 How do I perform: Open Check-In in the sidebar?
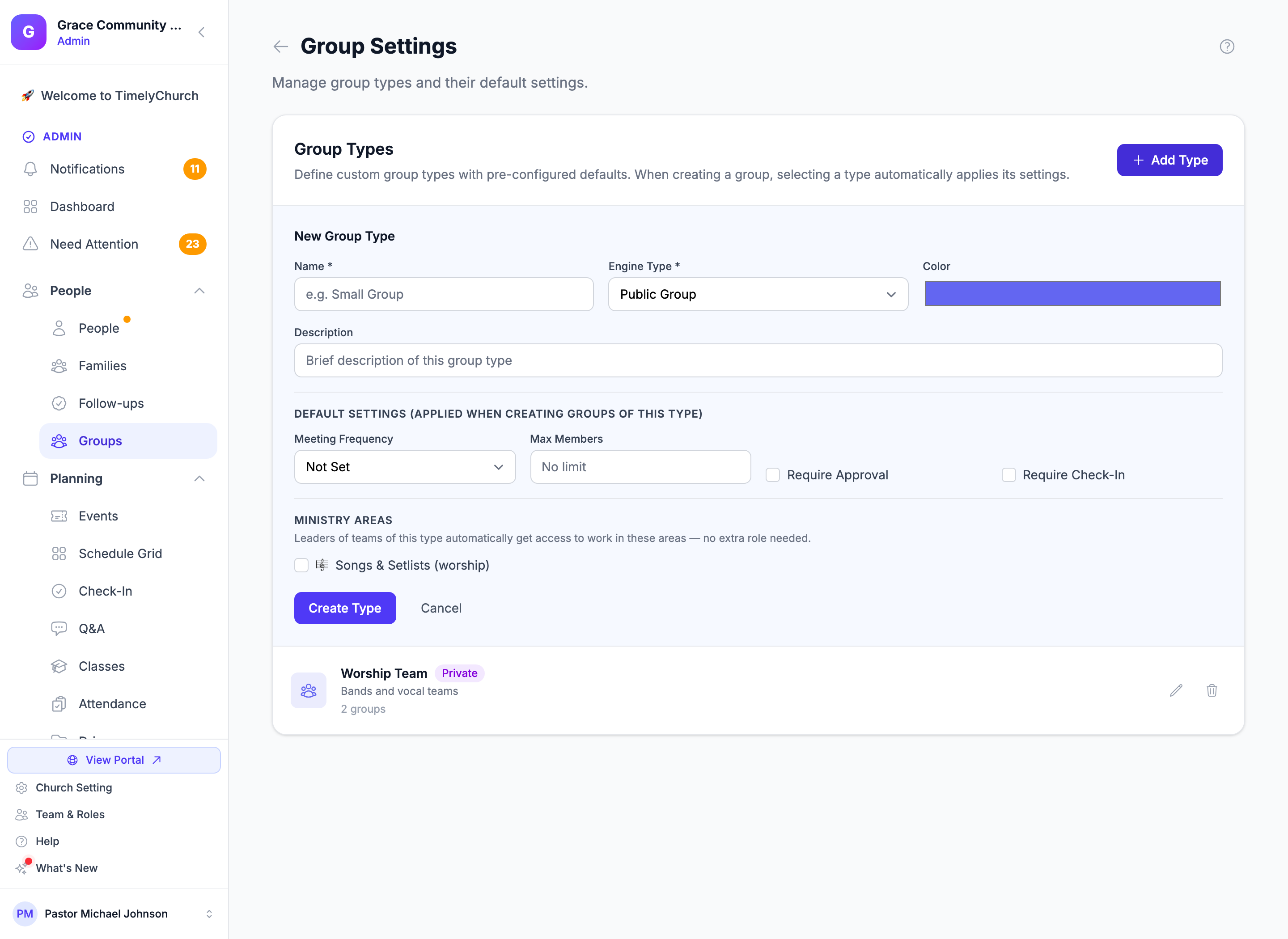(128, 591)
